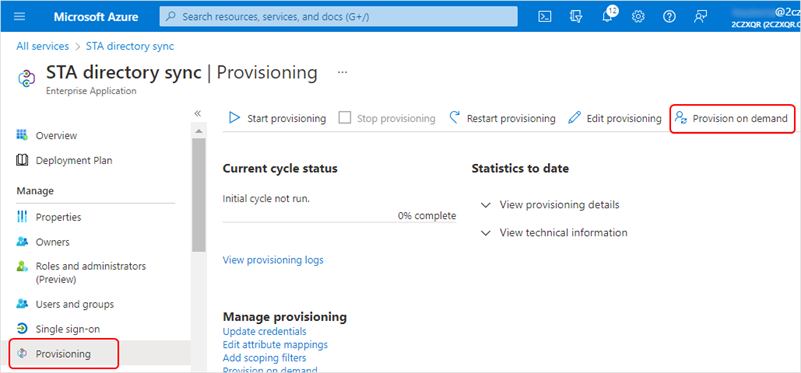Expand View provisioning details
801x373 pixels.
550,205
